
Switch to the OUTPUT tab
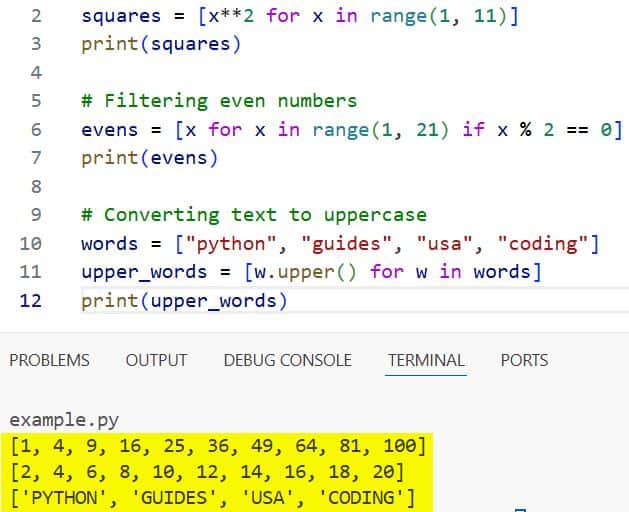click(156, 360)
